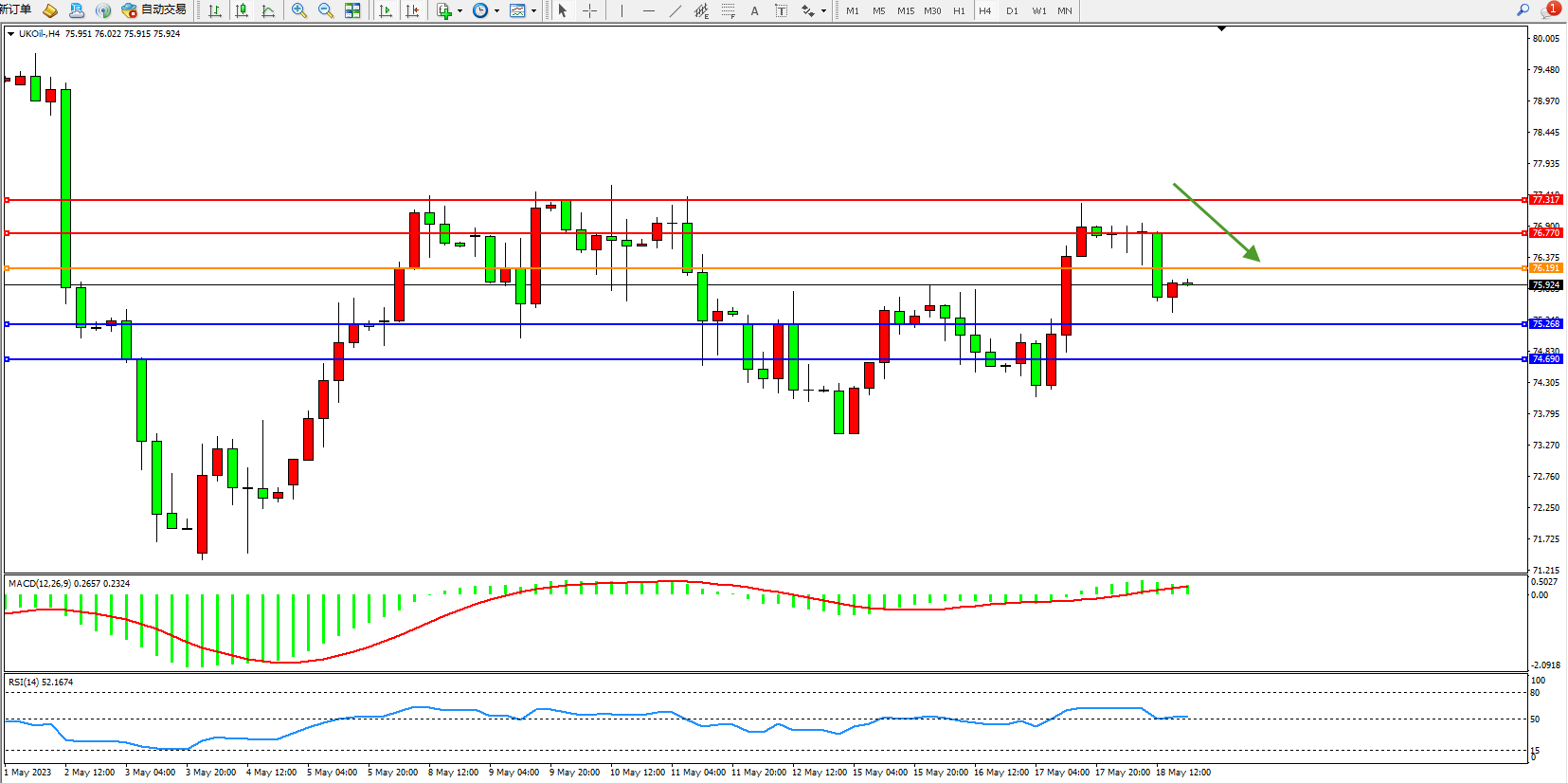1568x783 pixels.
Task: Select the text label tool
Action: coord(781,10)
